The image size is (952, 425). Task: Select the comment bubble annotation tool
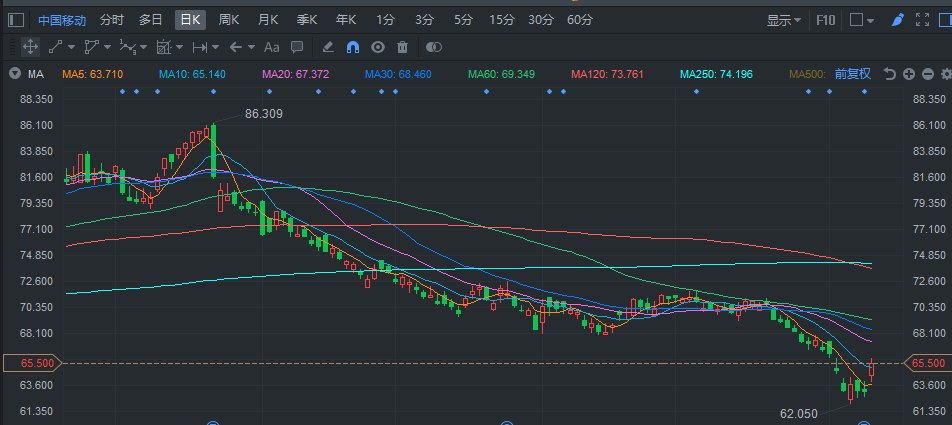[297, 47]
